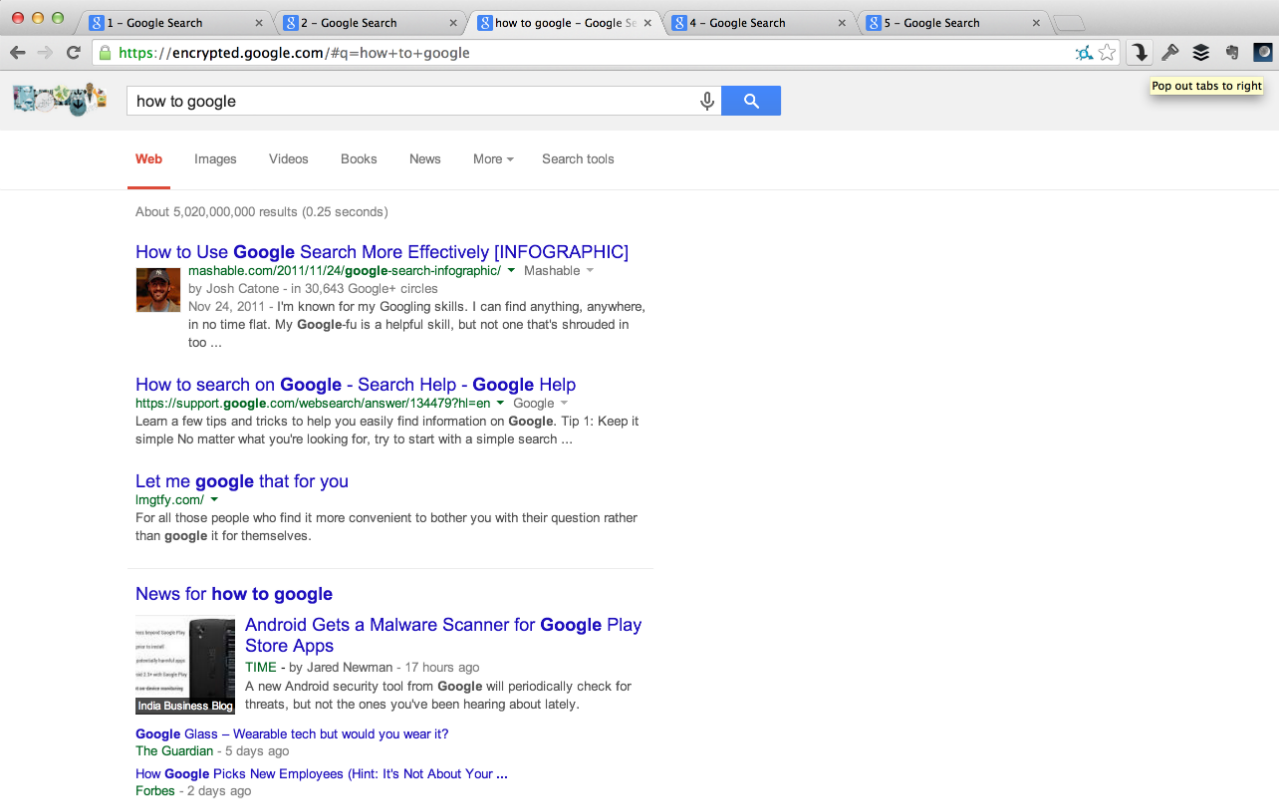Image resolution: width=1280 pixels, height=800 pixels.
Task: Open the Google source dropdown on Search Help result
Action: [564, 403]
